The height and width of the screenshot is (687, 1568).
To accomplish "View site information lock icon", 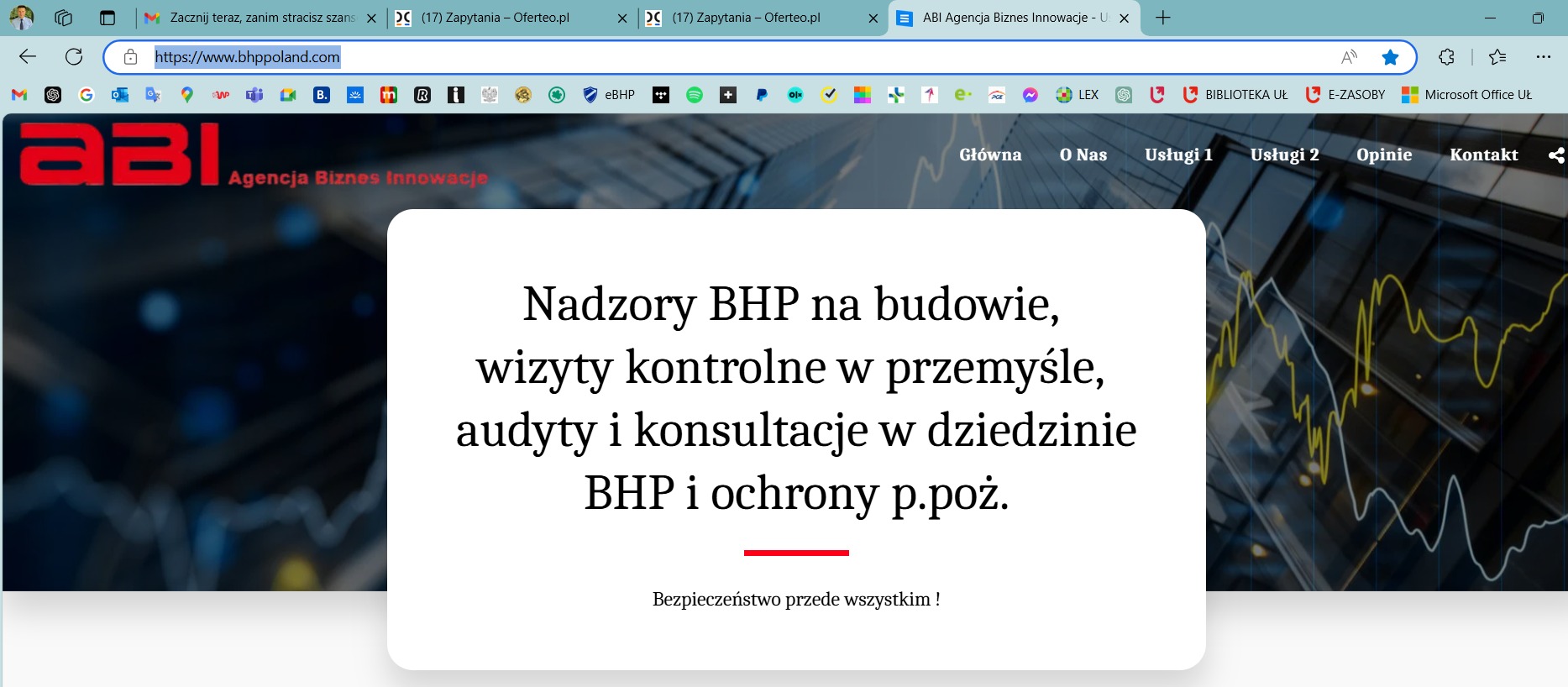I will point(130,57).
